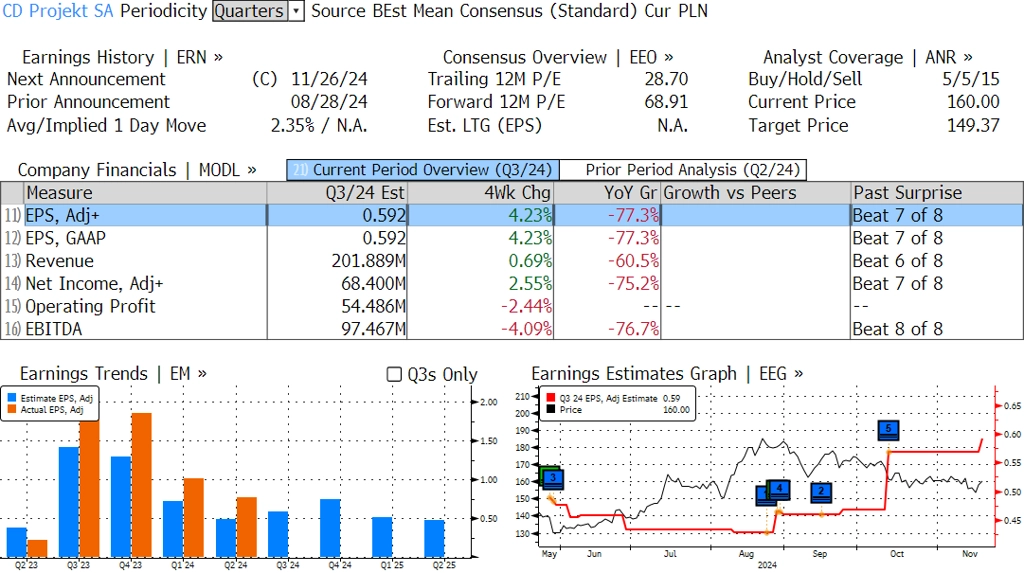Click the blue Estimate EPS, Adj legend swatch

[12, 398]
